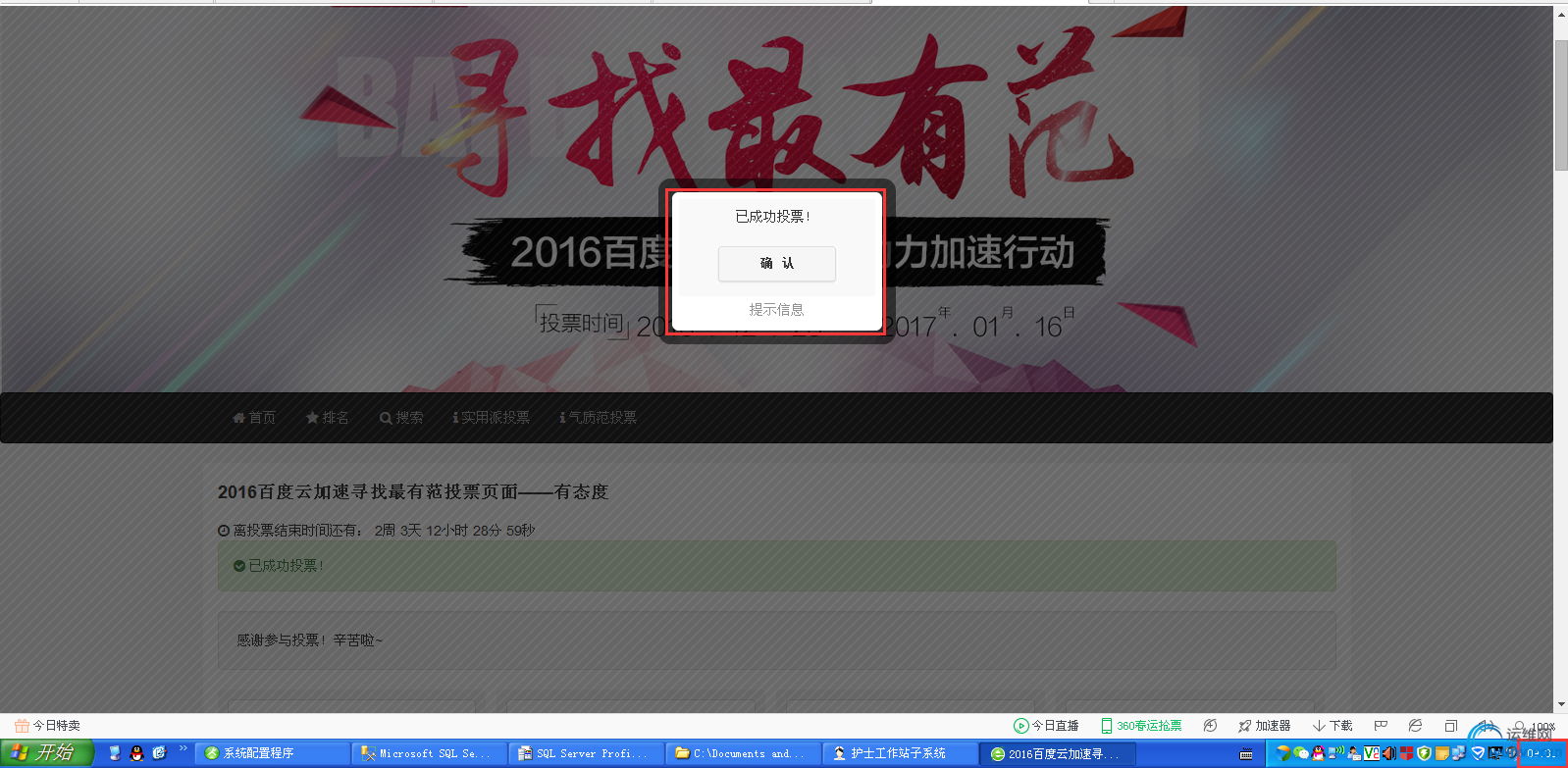Image resolution: width=1568 pixels, height=768 pixels.
Task: Click the show desktop quick launch icon
Action: point(115,753)
